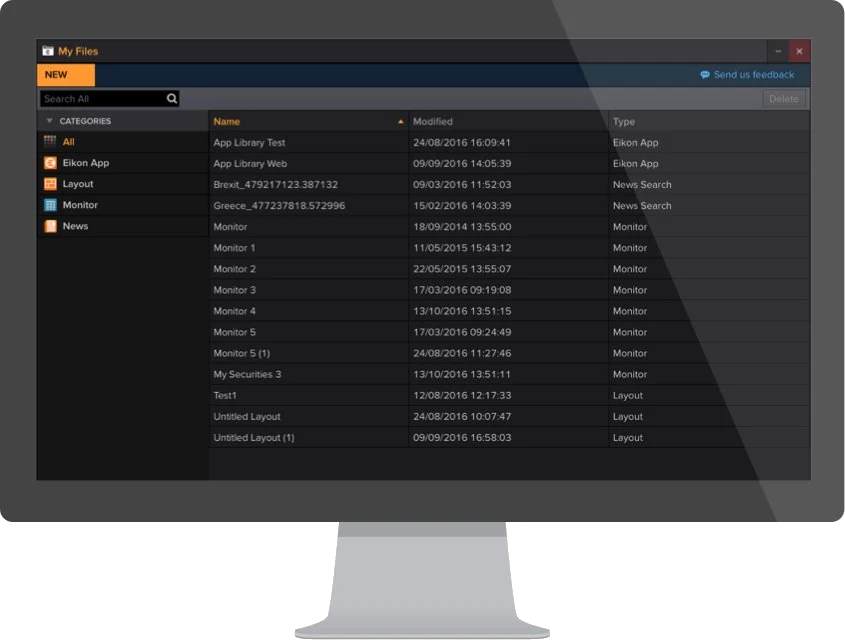
Task: Click Layout type in Test1 row
Action: (627, 395)
